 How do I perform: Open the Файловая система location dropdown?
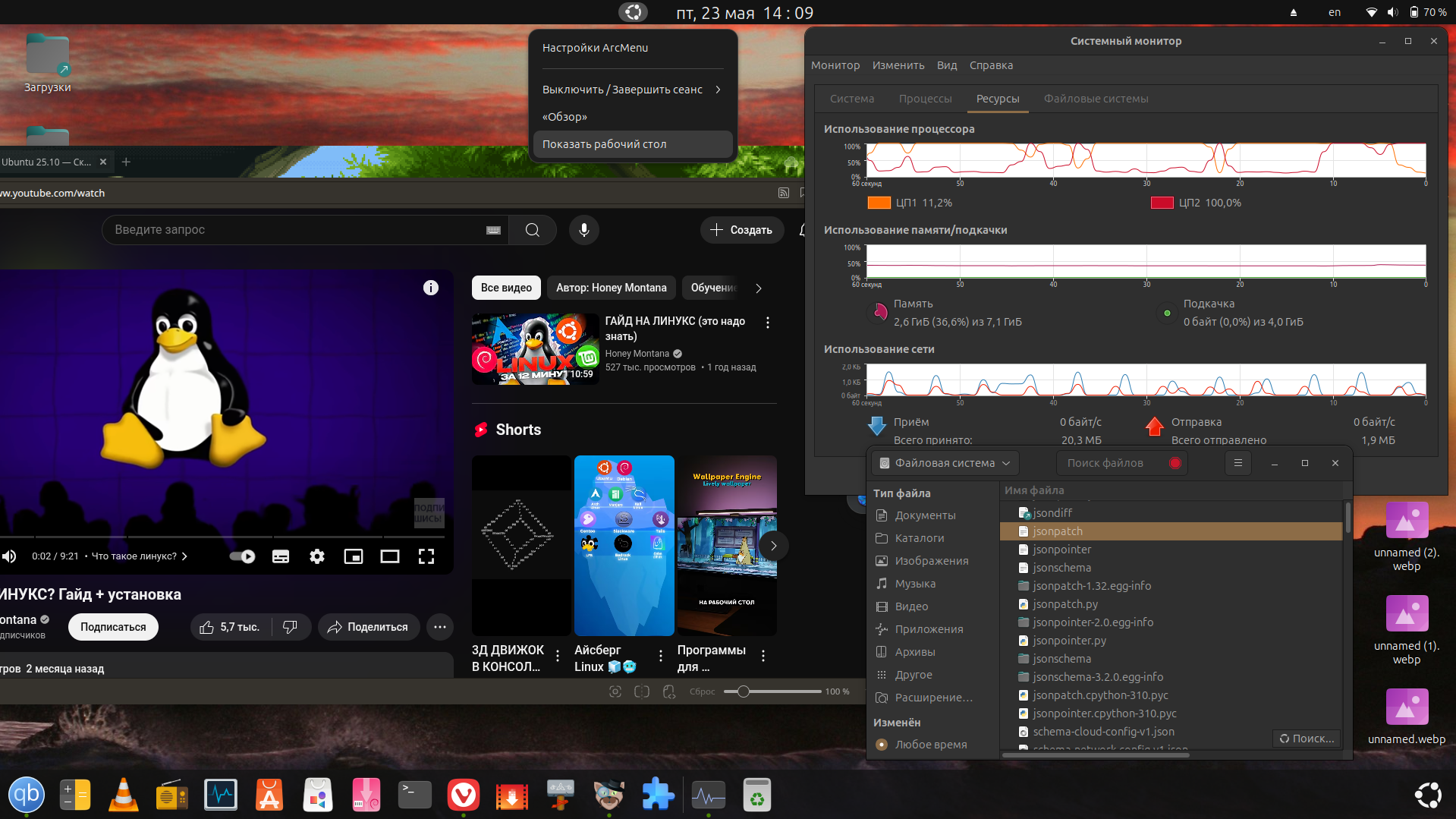point(945,463)
